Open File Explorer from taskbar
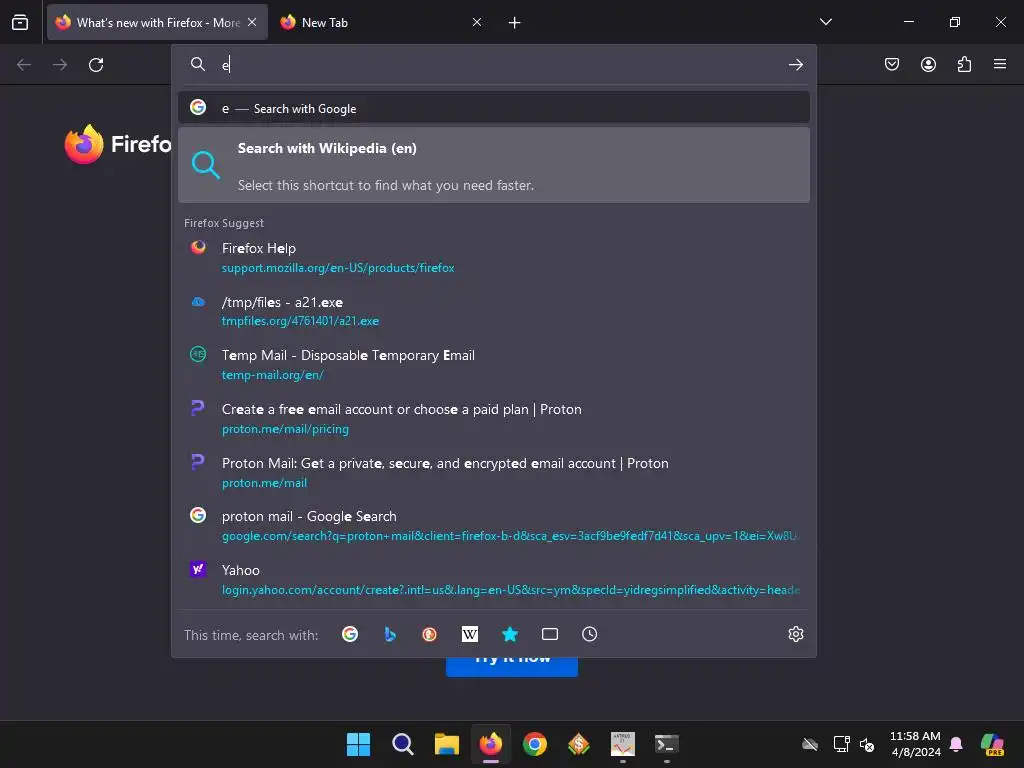This screenshot has width=1024, height=768. [x=447, y=744]
